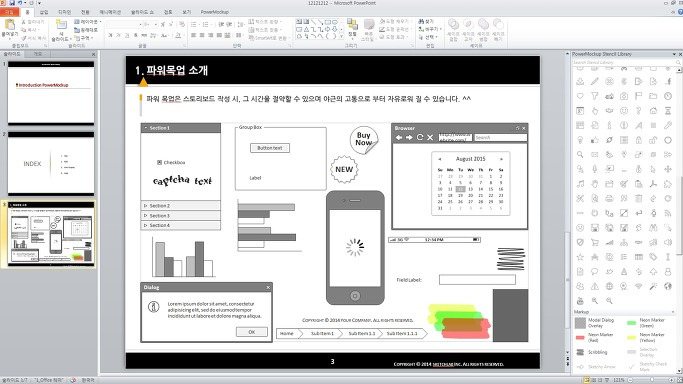Toggle Italic formatting in the ribbon
Viewport: 683px width, 384px height.
click(118, 35)
